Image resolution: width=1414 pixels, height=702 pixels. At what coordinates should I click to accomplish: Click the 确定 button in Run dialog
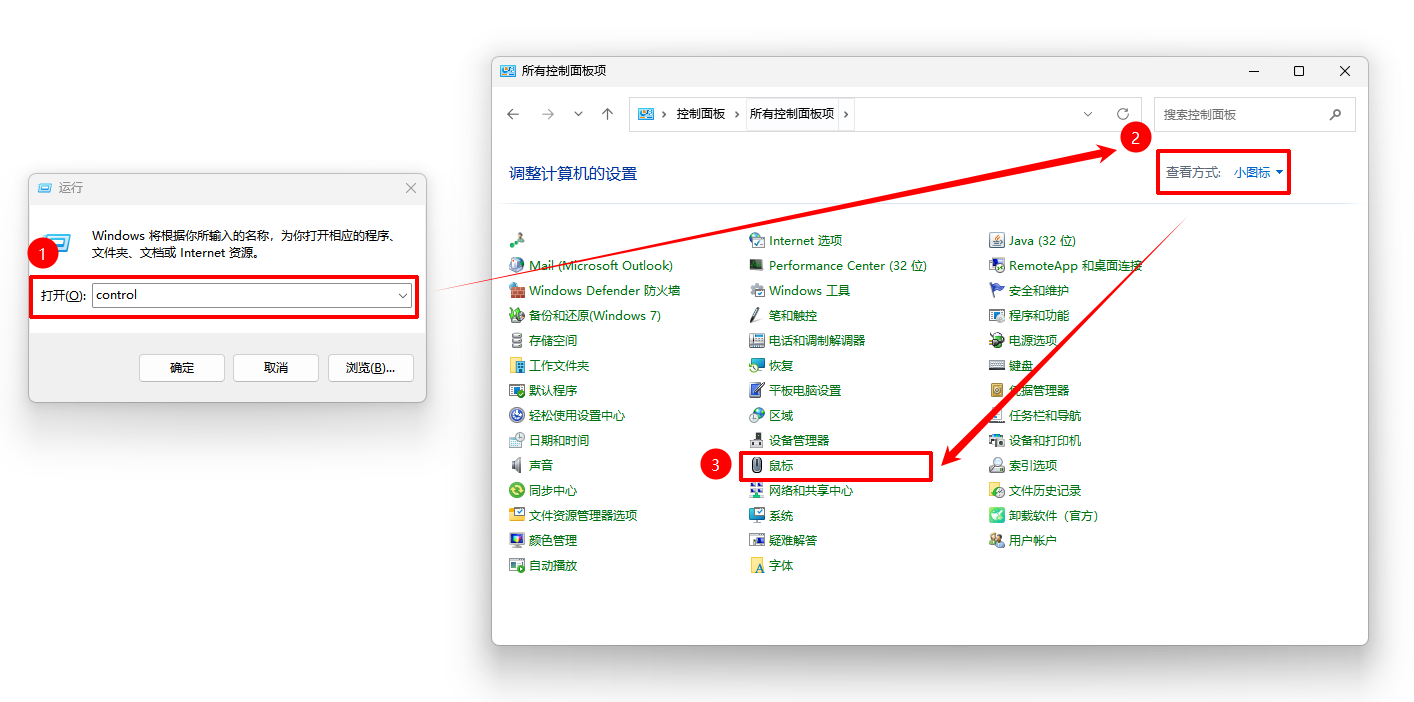click(182, 368)
